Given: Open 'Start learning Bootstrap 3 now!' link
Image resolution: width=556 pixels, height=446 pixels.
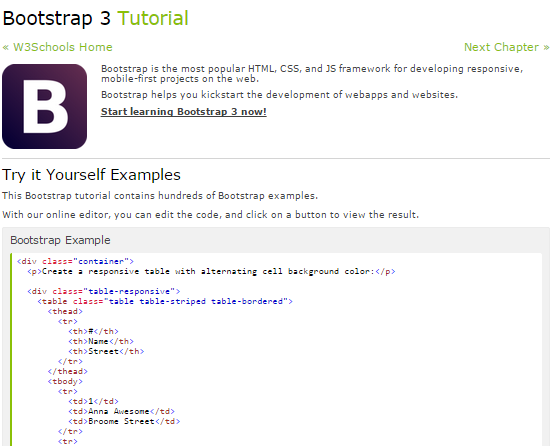Looking at the screenshot, I should [184, 112].
